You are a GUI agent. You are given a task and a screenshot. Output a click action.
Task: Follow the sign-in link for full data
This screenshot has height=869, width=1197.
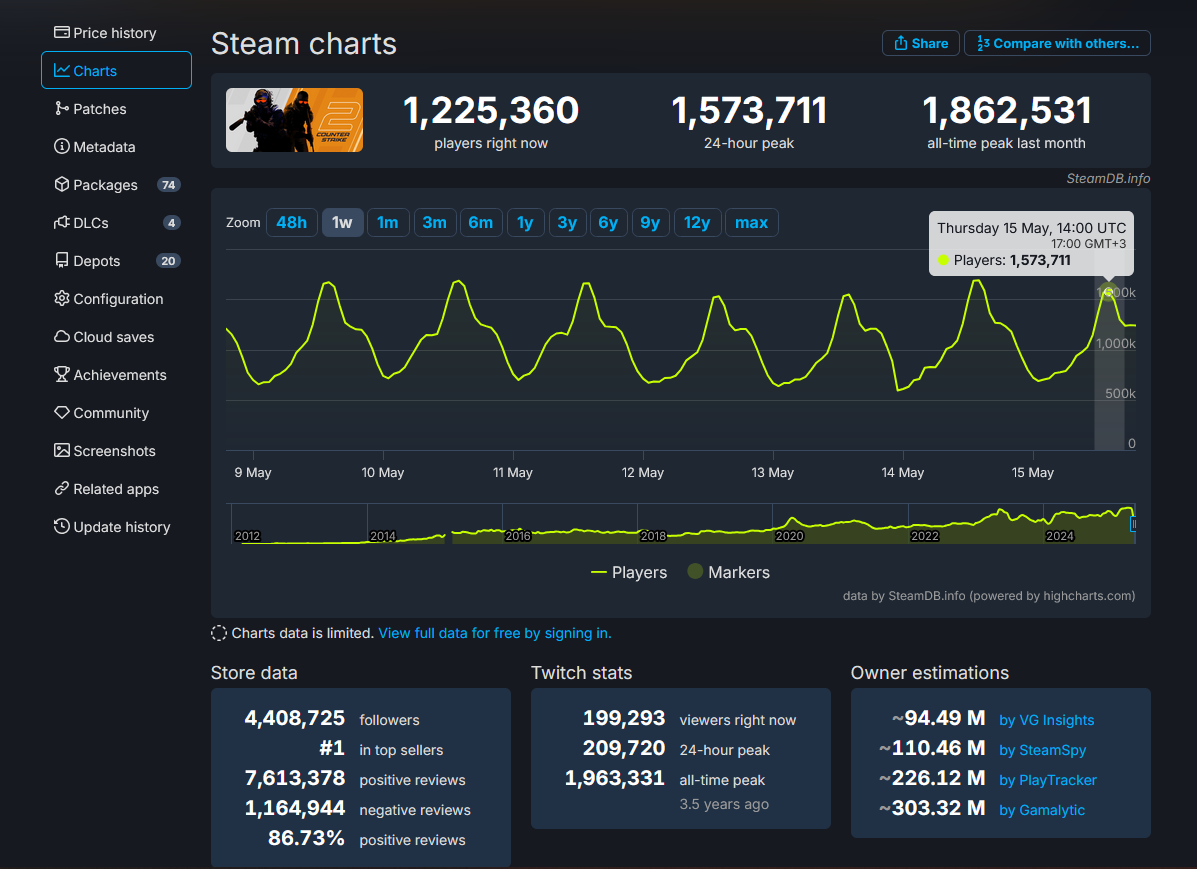point(495,633)
